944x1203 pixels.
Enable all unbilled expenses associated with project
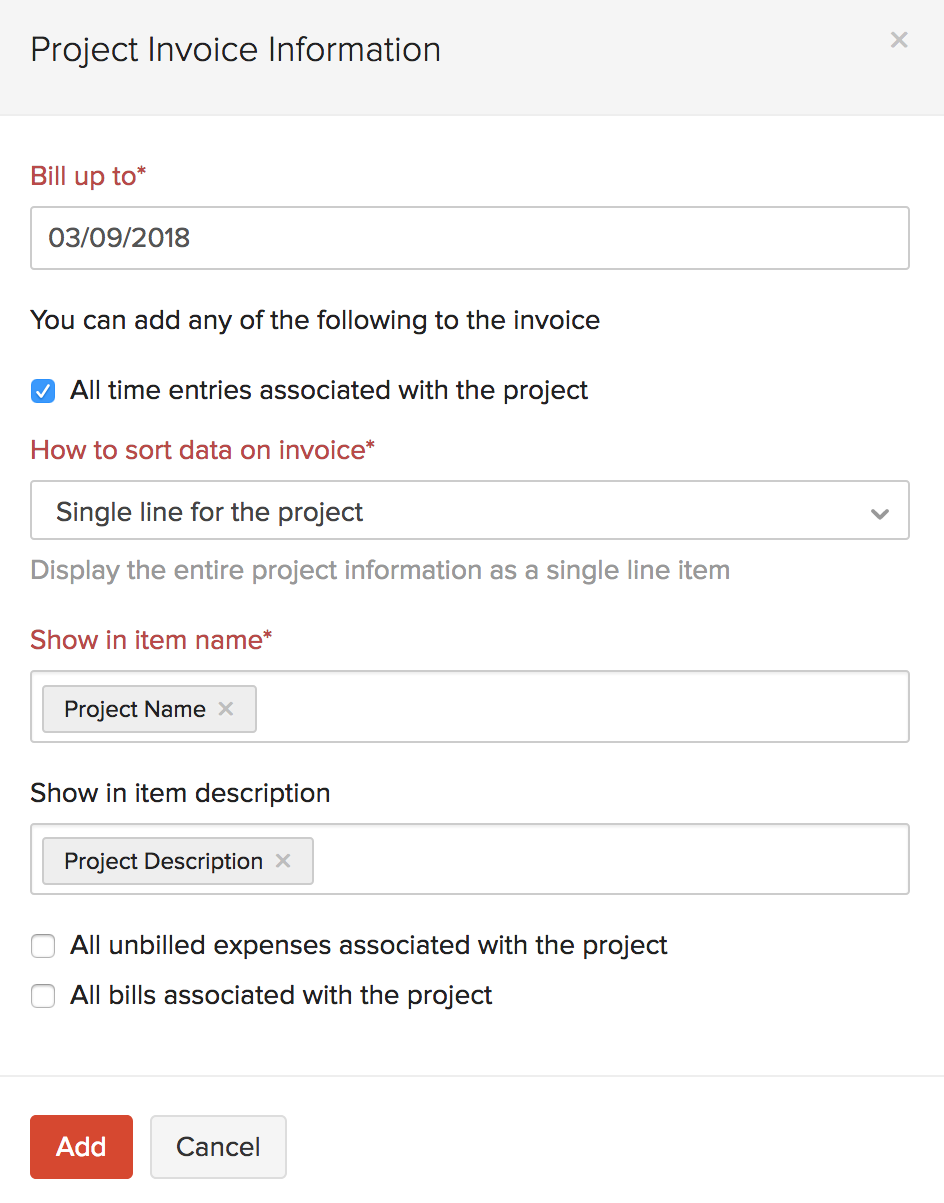[x=42, y=945]
